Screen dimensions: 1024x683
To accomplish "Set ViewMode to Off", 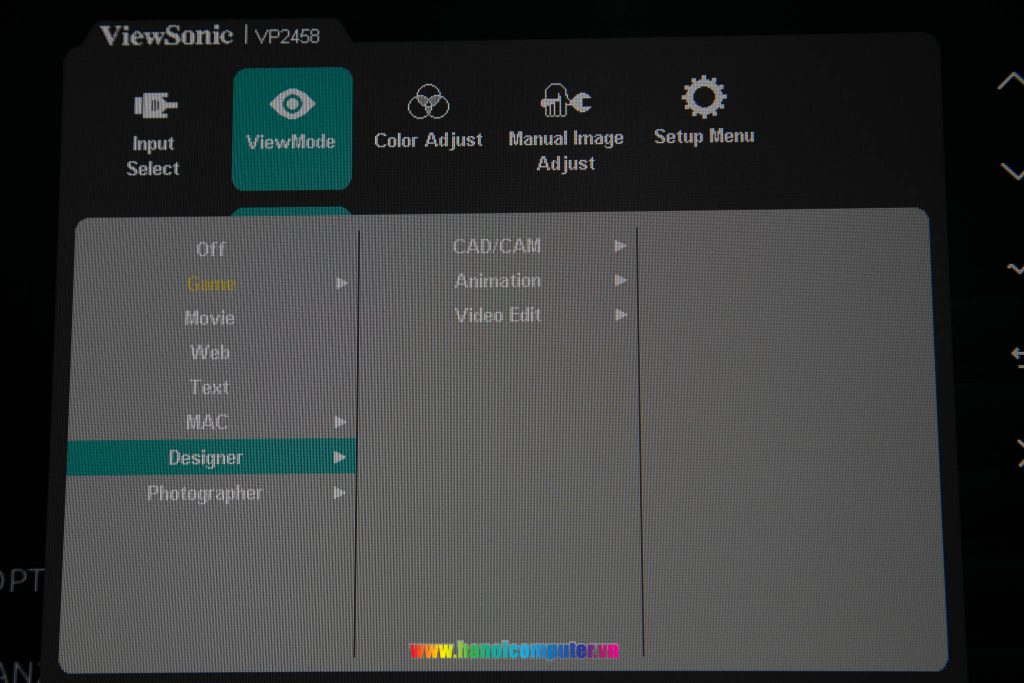I will (210, 249).
